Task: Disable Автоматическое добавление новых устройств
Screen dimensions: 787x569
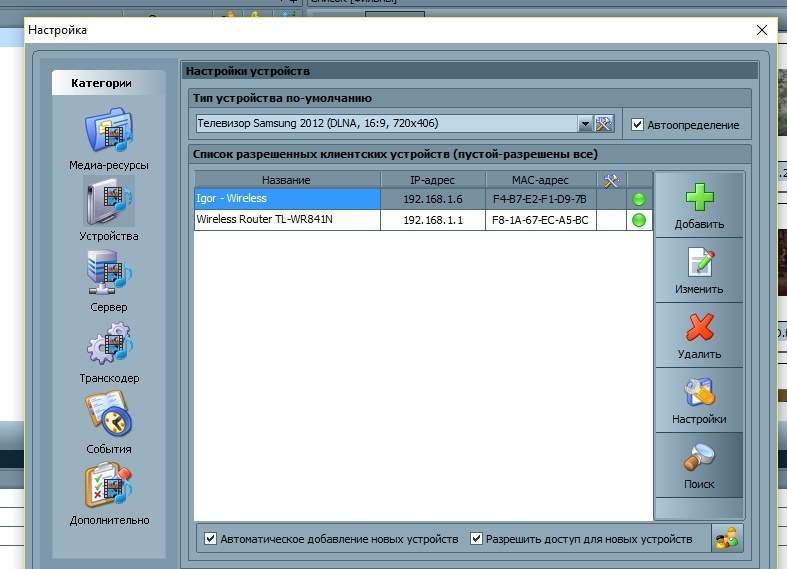Action: click(x=210, y=539)
